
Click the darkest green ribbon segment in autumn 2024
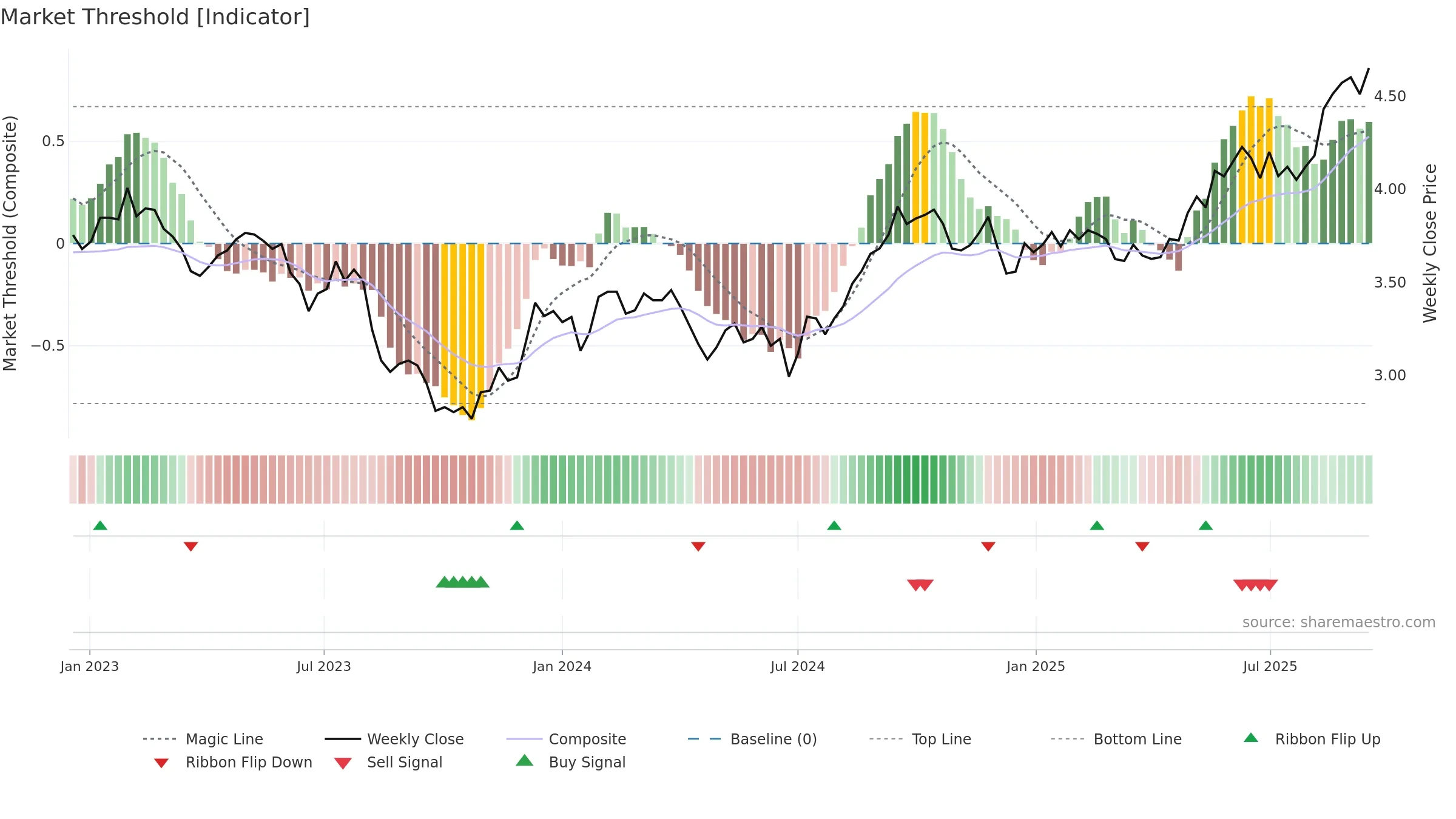(x=916, y=479)
